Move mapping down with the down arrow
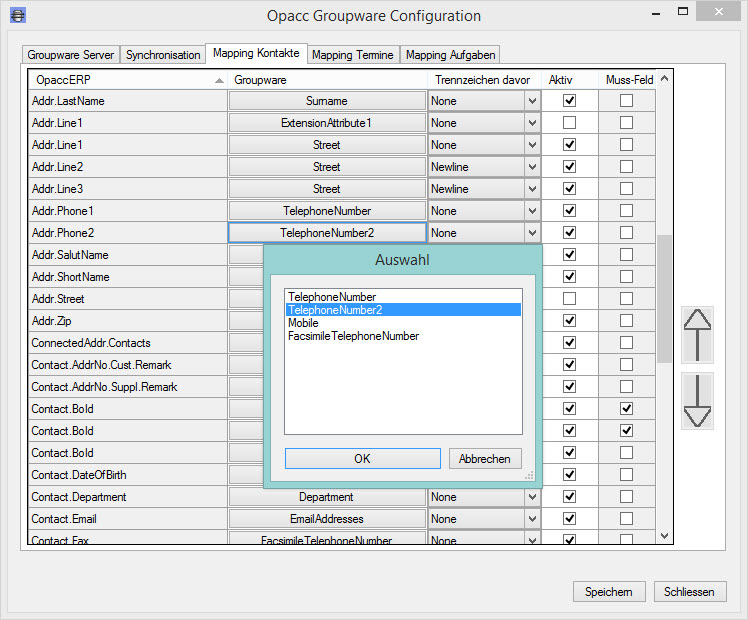 click(x=697, y=401)
